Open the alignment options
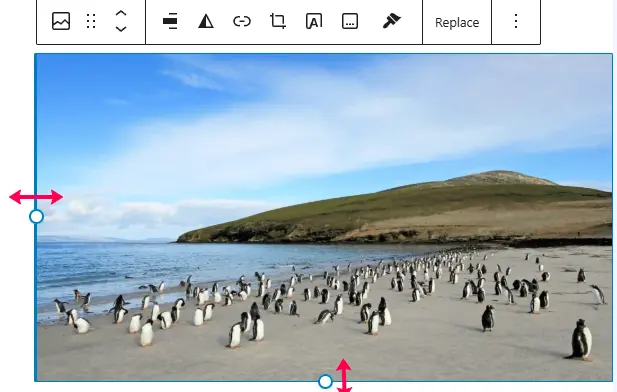Image resolution: width=617 pixels, height=392 pixels. 170,21
